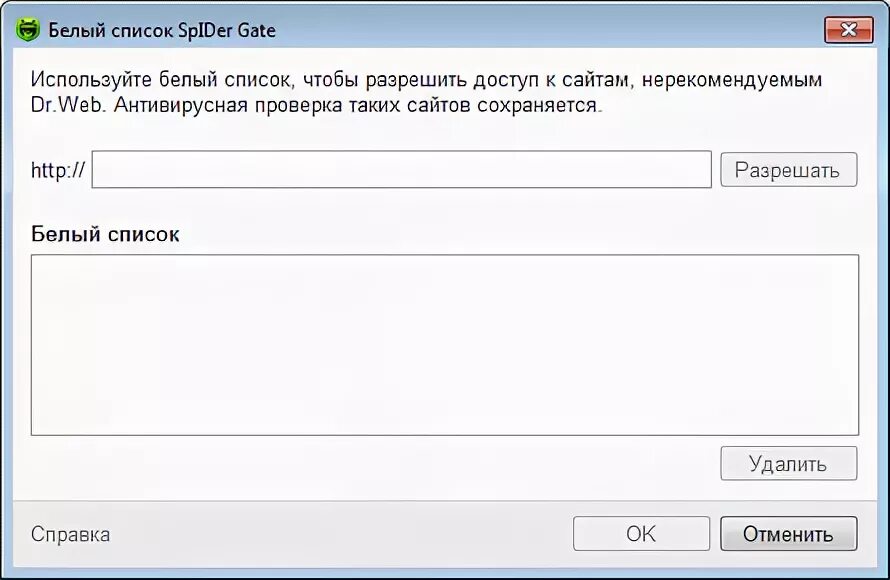Click the top-left corner of the white list box

(42, 265)
